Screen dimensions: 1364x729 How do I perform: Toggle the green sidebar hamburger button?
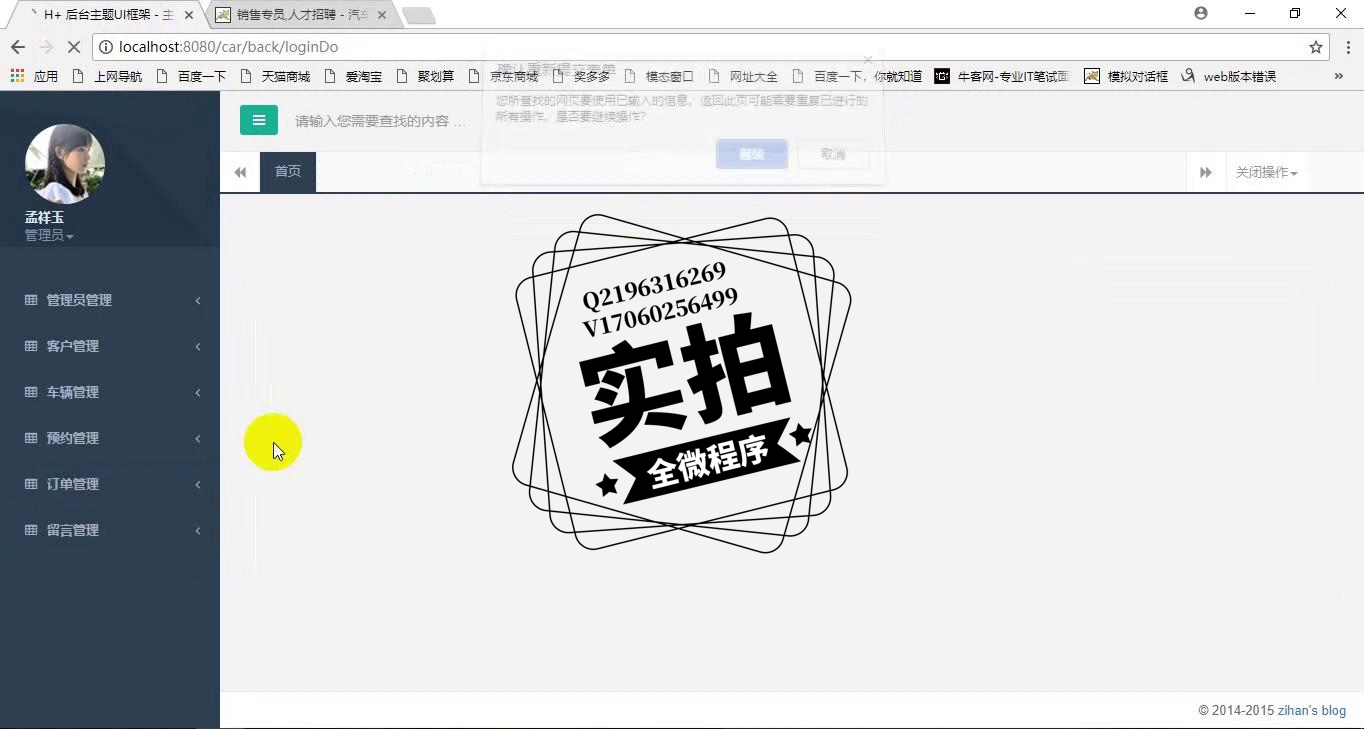point(258,120)
